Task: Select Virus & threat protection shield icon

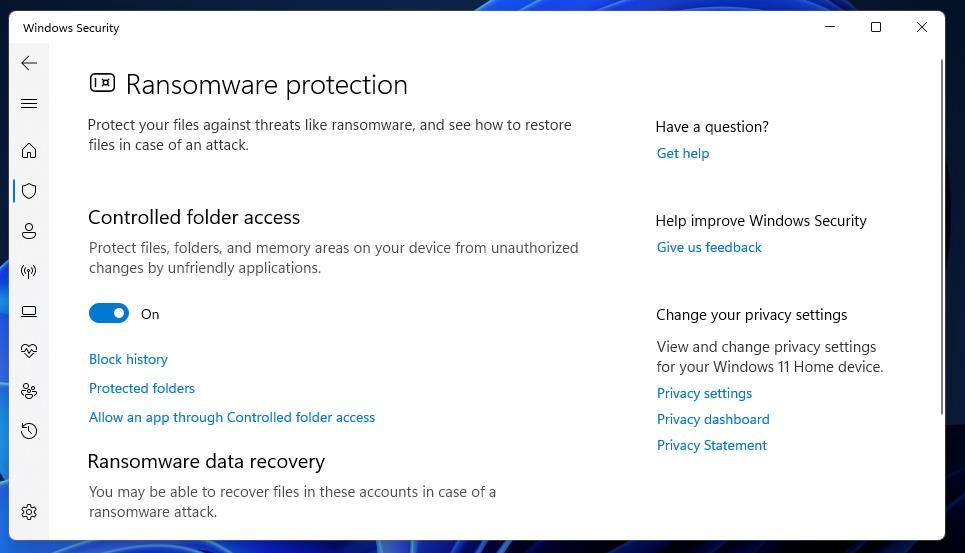Action: click(29, 191)
